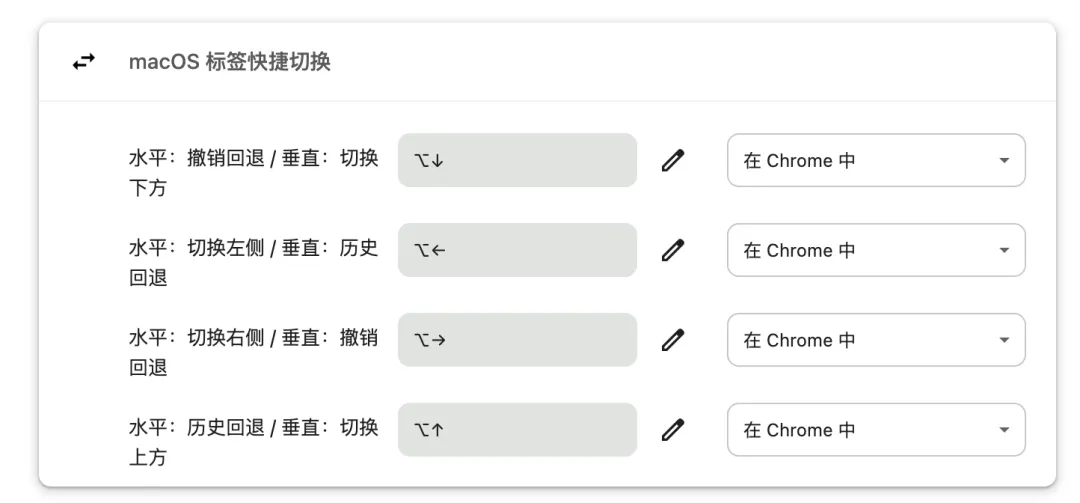
Task: Edit the ⌥→ shortcut via pencil icon
Action: point(674,340)
